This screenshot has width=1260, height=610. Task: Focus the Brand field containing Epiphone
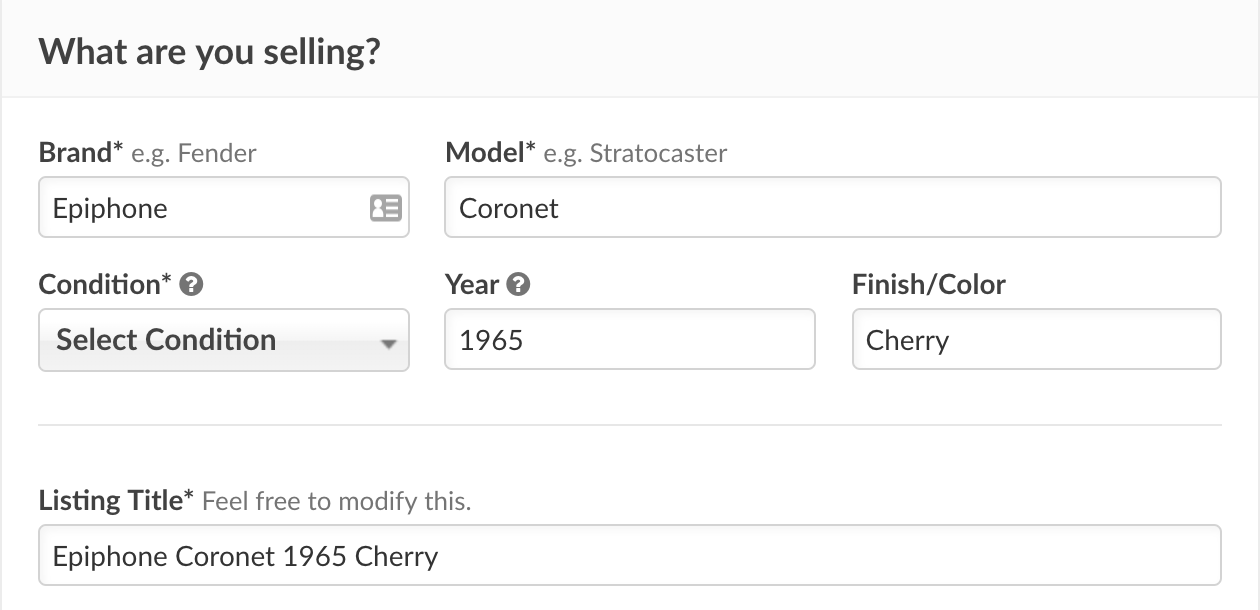coord(200,208)
